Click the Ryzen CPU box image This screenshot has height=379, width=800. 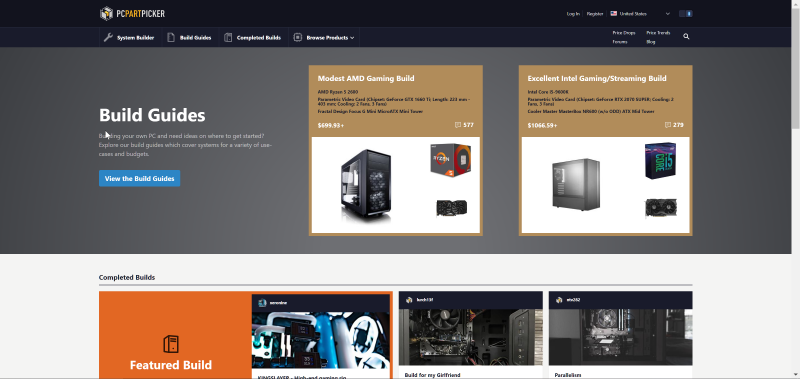[451, 160]
